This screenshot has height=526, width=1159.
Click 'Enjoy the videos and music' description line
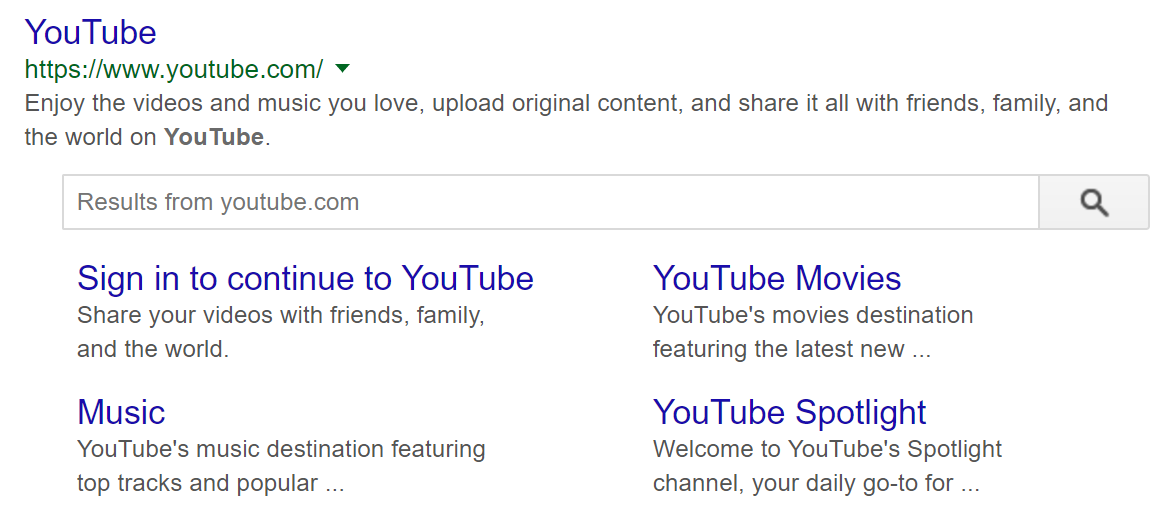click(566, 103)
